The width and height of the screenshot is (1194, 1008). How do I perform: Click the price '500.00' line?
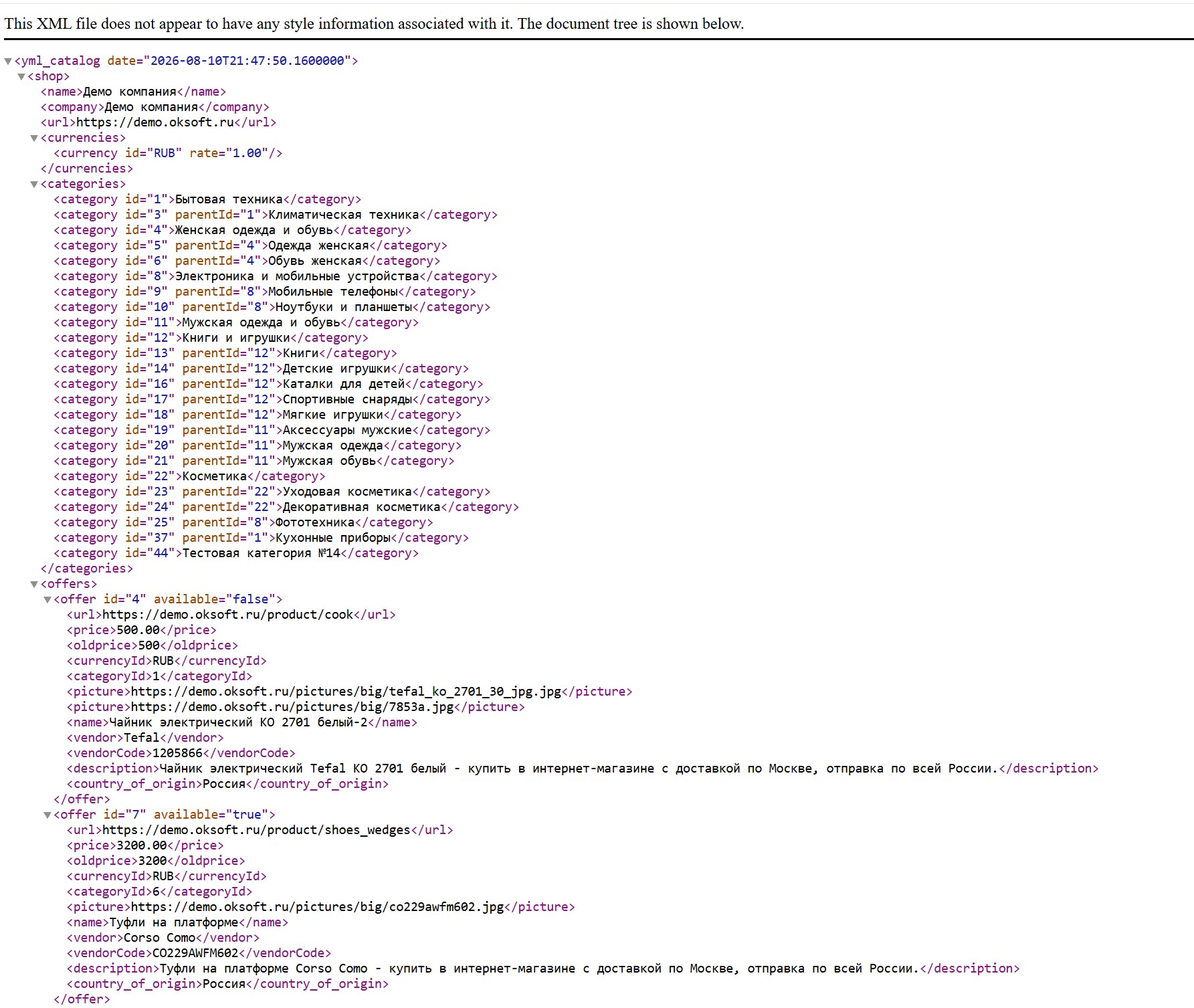coord(142,630)
